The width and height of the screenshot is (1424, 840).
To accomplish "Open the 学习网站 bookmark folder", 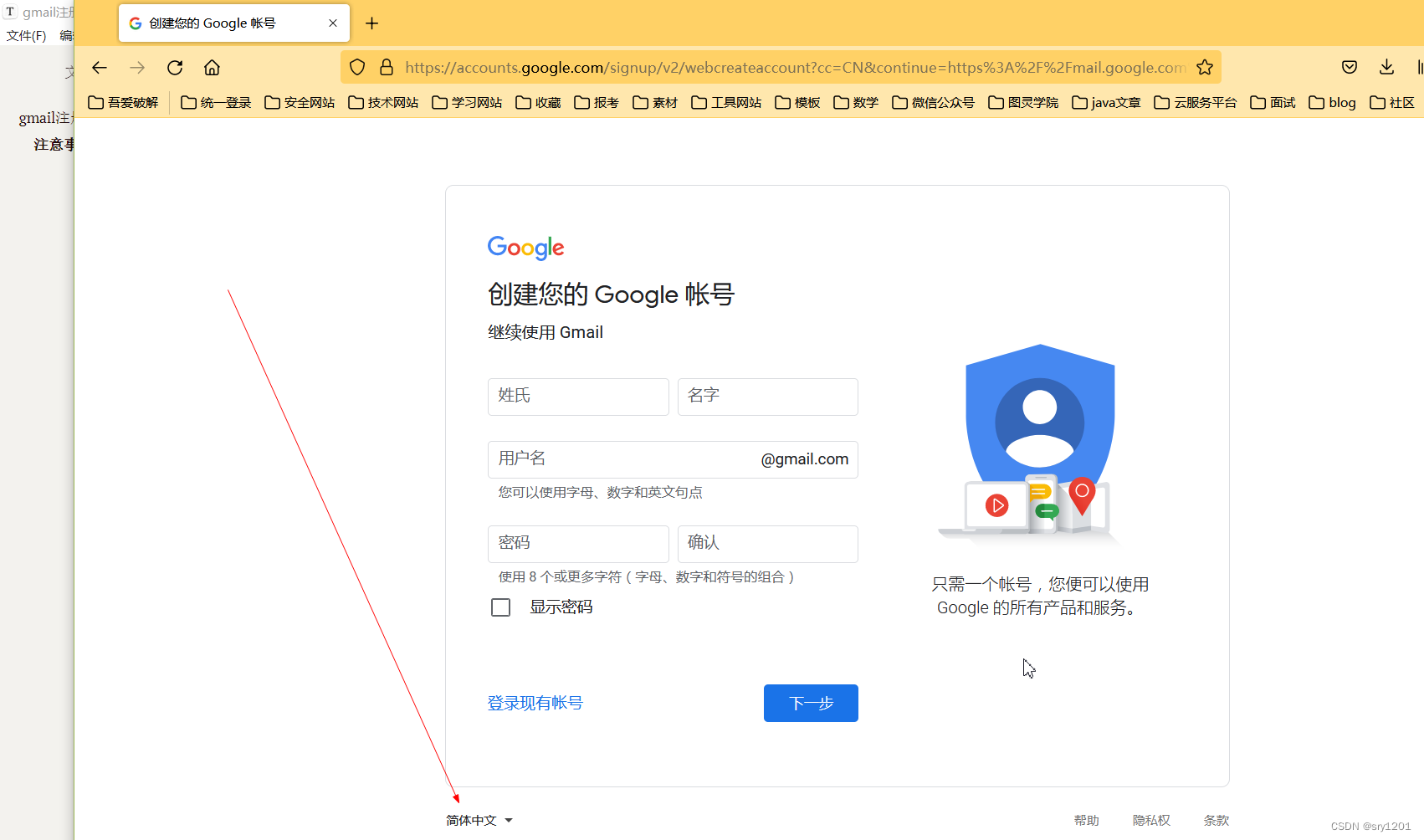I will tap(467, 102).
